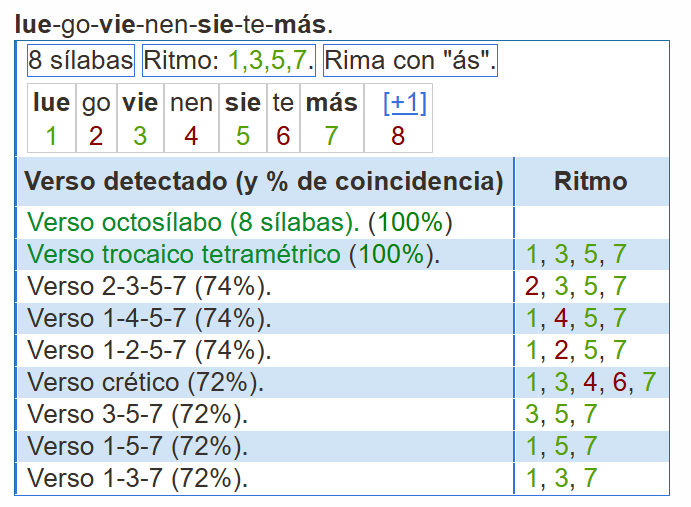
Task: Select 'Verso trocaico tetramétrico' row
Action: coord(343,254)
